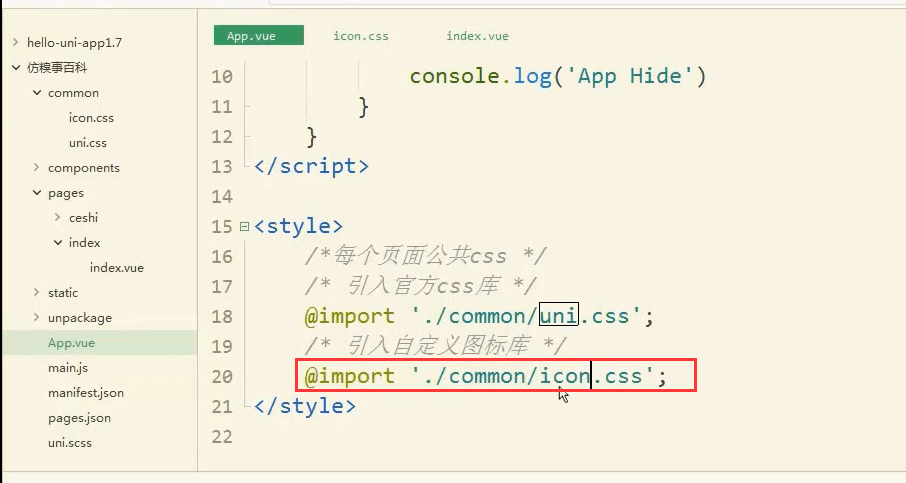The image size is (906, 483).
Task: Select the static folder label
Action: pos(63,292)
